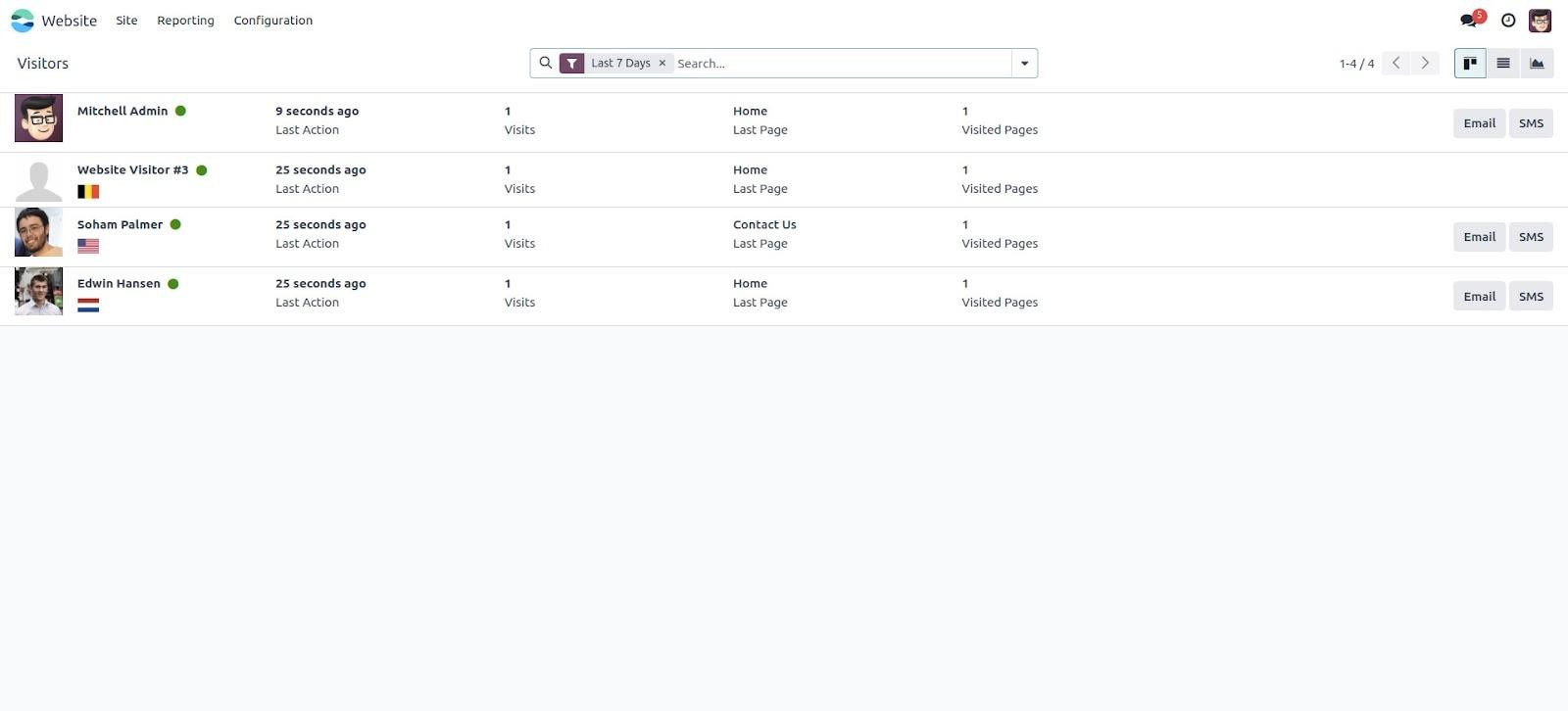This screenshot has width=1568, height=711.
Task: Select the kanban view icon
Action: [1469, 63]
